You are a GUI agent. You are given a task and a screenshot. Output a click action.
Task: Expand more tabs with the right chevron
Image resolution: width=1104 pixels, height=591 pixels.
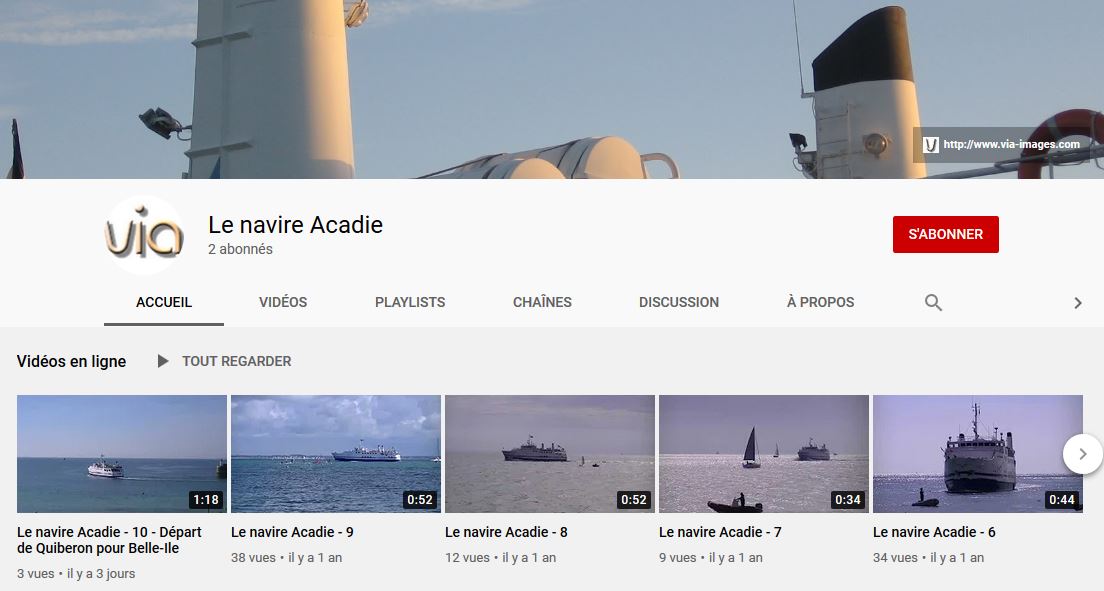tap(1077, 303)
